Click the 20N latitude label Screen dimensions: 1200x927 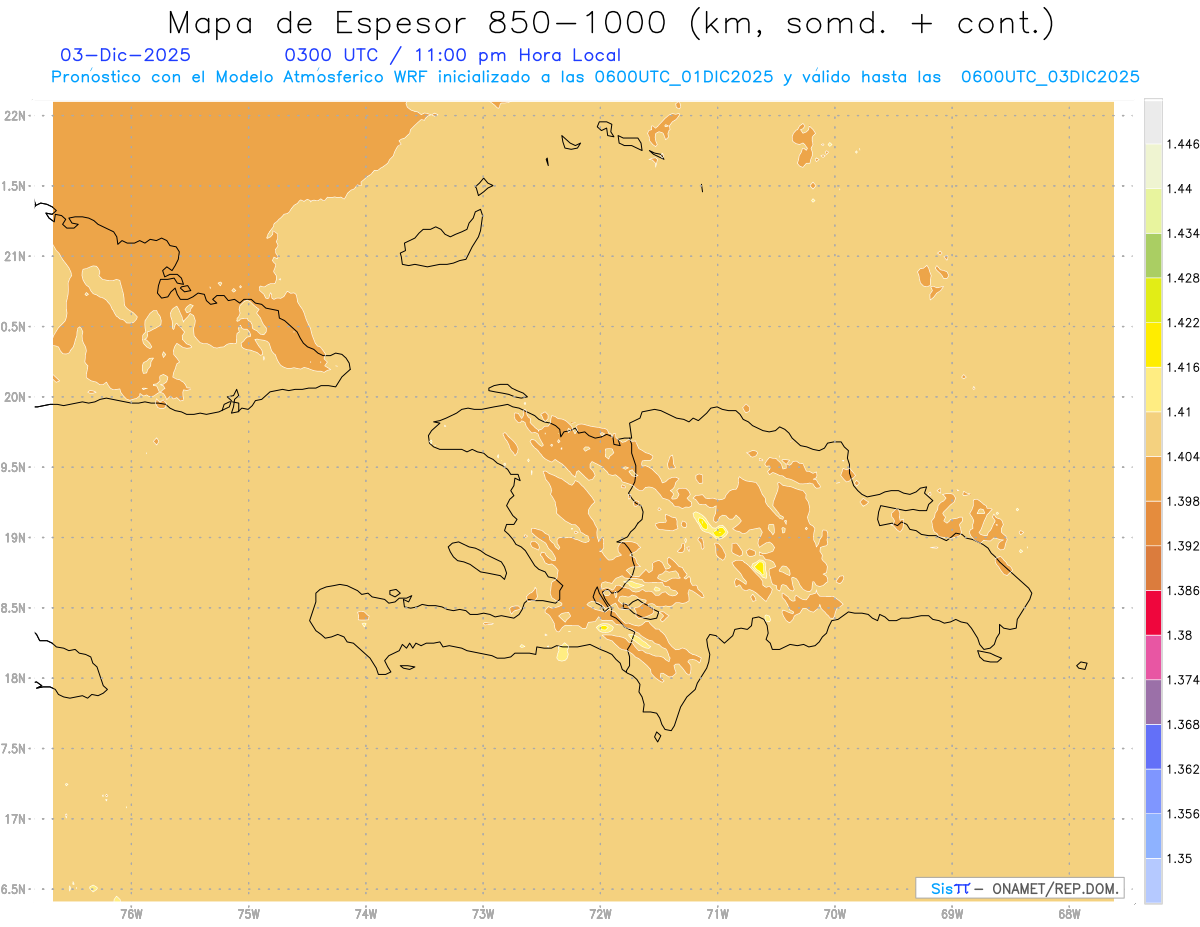[16, 397]
